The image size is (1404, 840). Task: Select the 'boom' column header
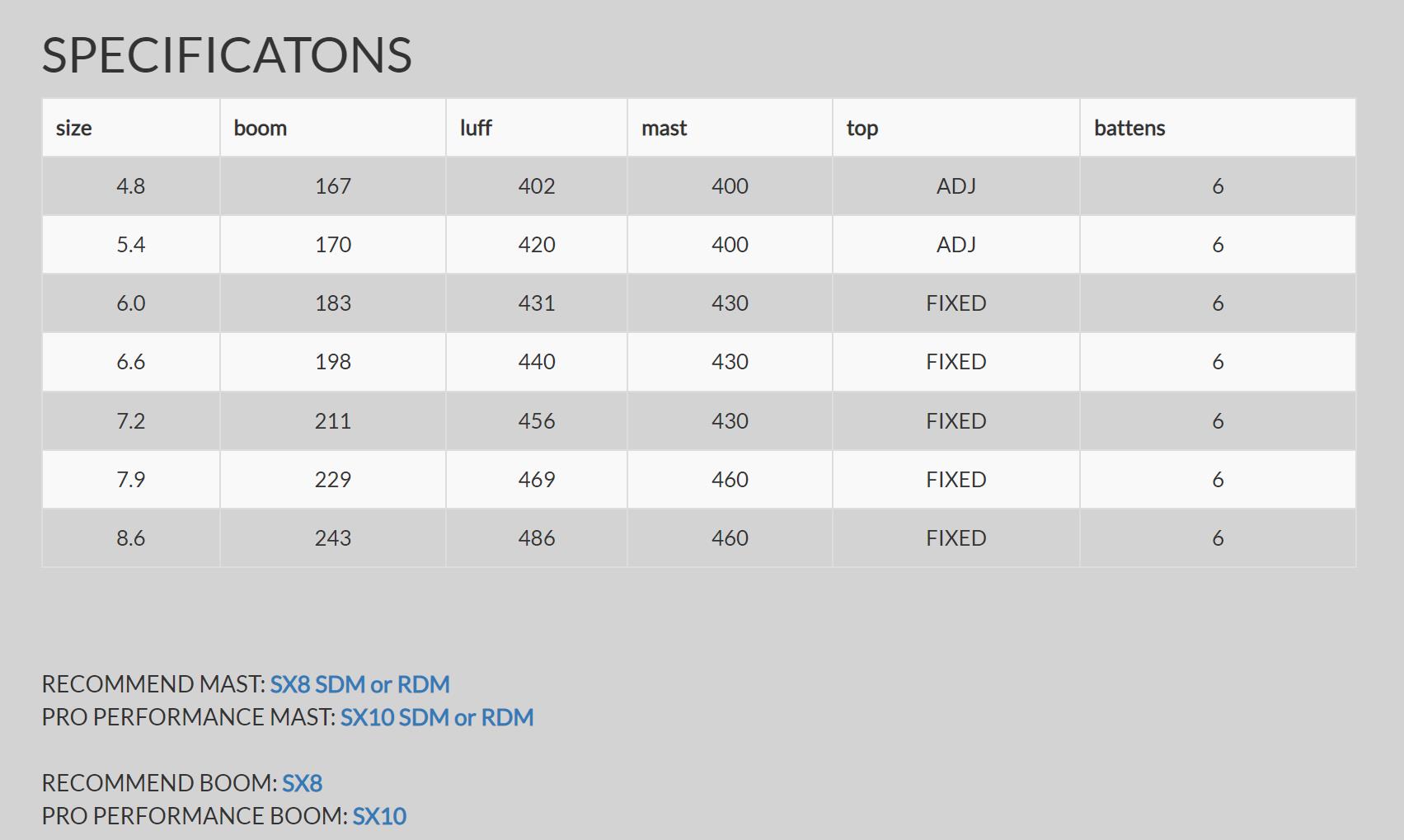(x=333, y=128)
